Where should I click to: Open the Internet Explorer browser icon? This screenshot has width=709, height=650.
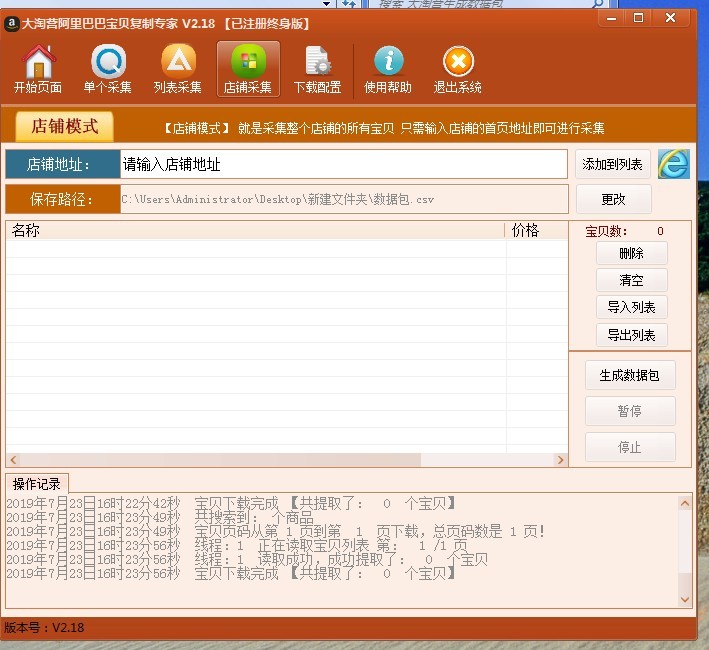pyautogui.click(x=674, y=164)
